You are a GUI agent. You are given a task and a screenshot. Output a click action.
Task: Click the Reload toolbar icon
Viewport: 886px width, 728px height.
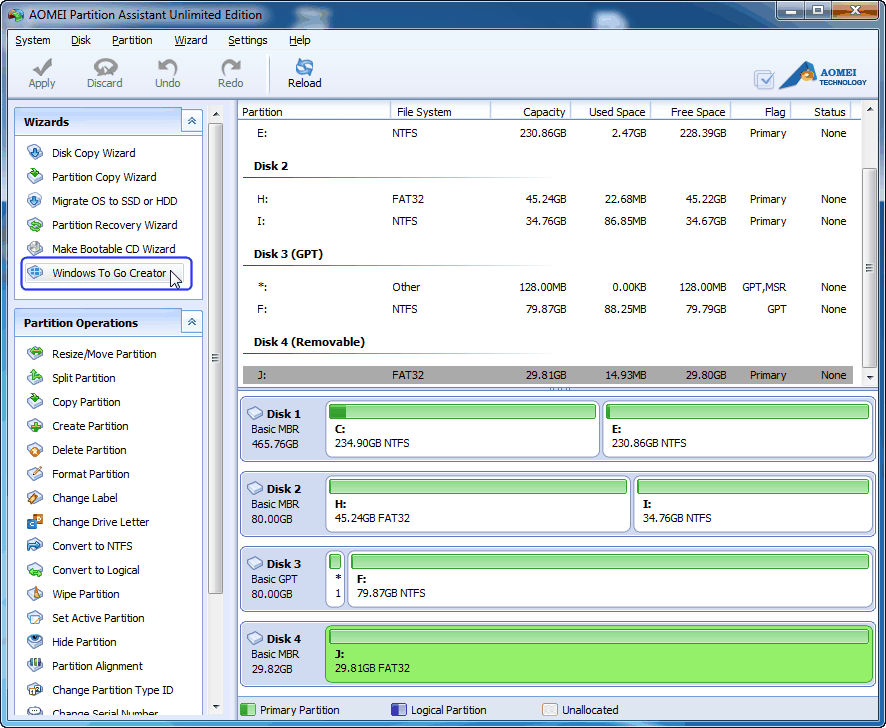[305, 67]
